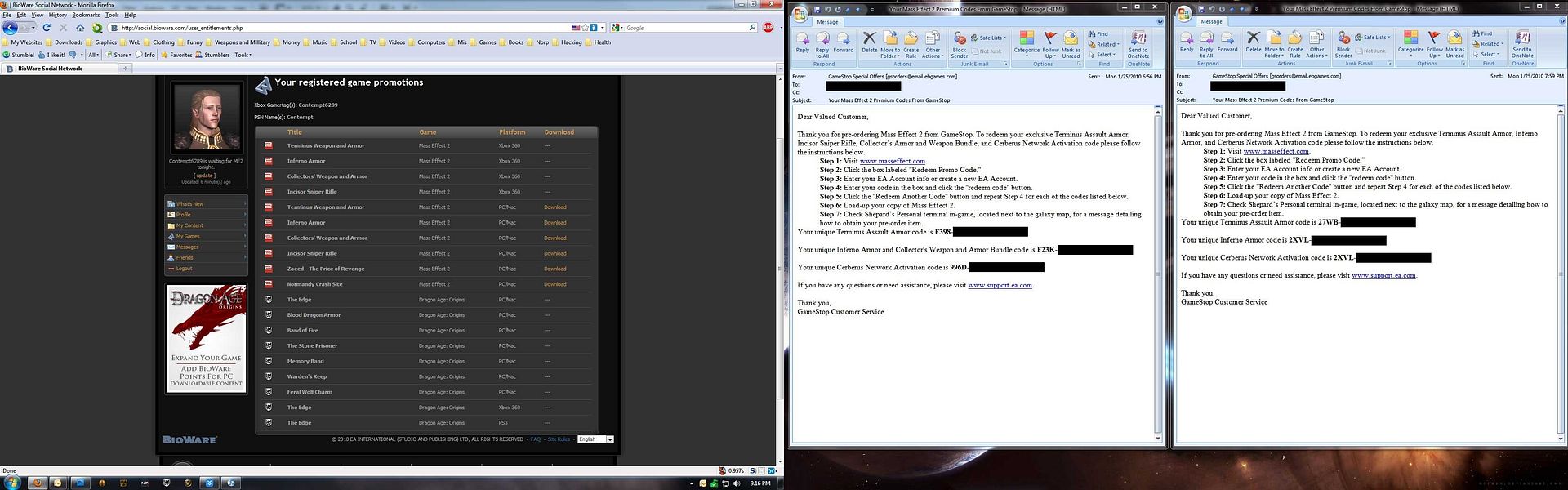Click Reply in the left Outlook message
Image resolution: width=1568 pixels, height=490 pixels.
coord(803,42)
